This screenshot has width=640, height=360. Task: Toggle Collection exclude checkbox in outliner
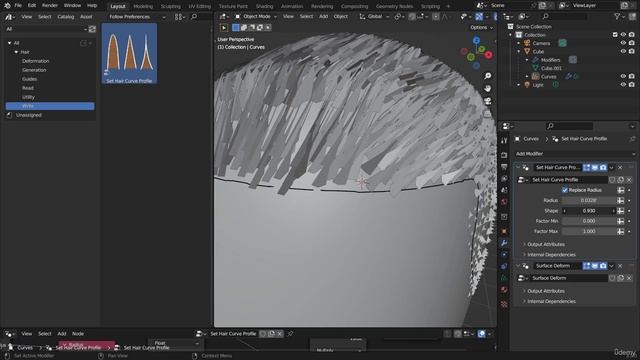click(615, 35)
